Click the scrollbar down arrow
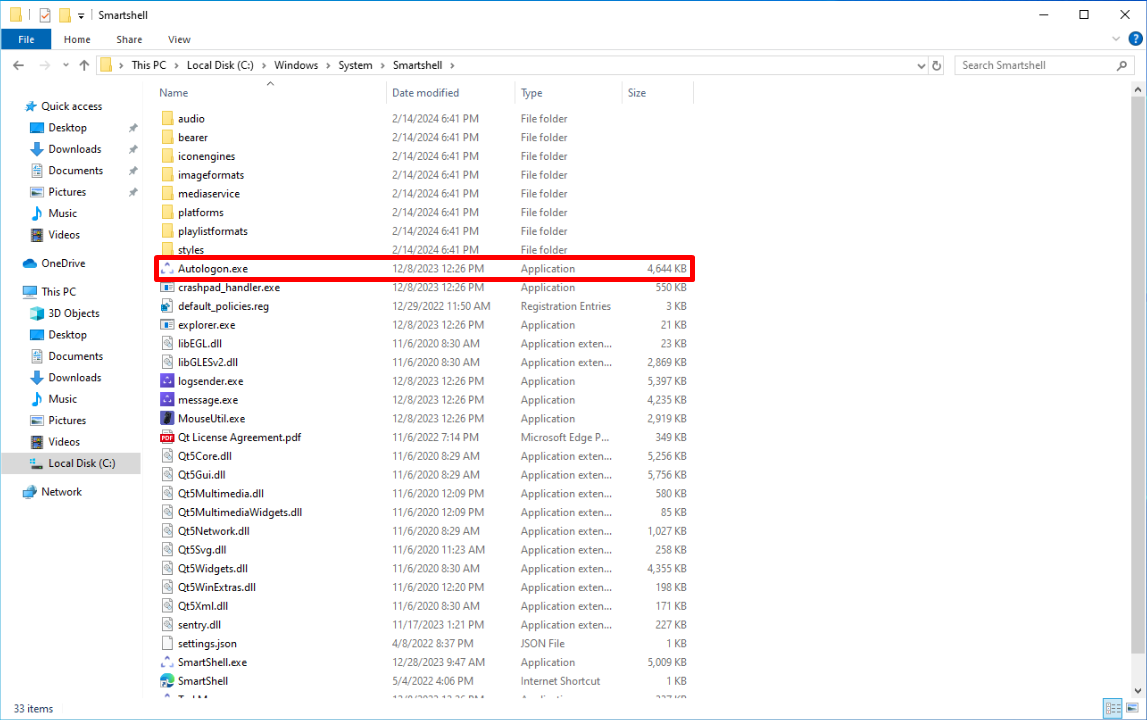This screenshot has width=1147, height=720. click(1137, 690)
